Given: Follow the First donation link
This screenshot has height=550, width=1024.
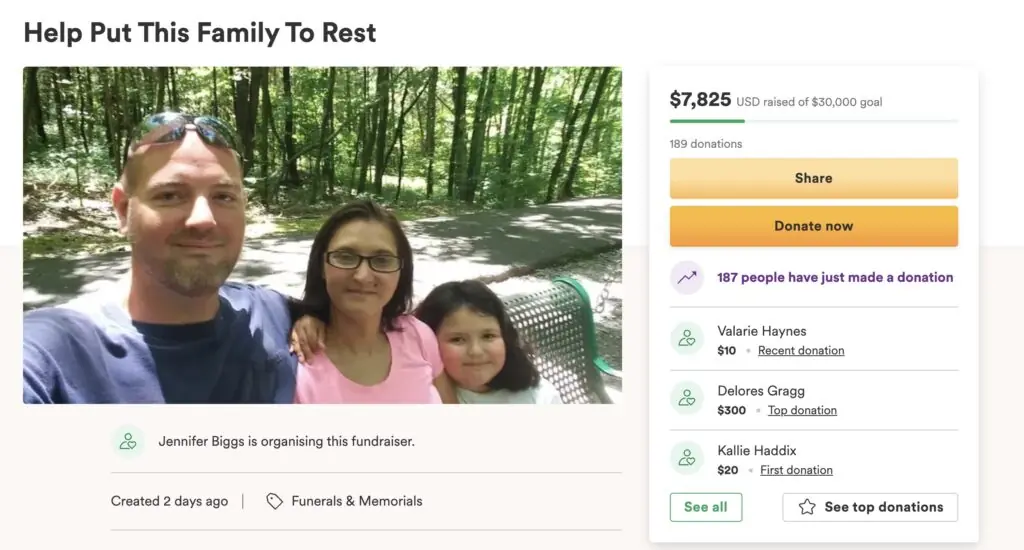Looking at the screenshot, I should pyautogui.click(x=796, y=471).
